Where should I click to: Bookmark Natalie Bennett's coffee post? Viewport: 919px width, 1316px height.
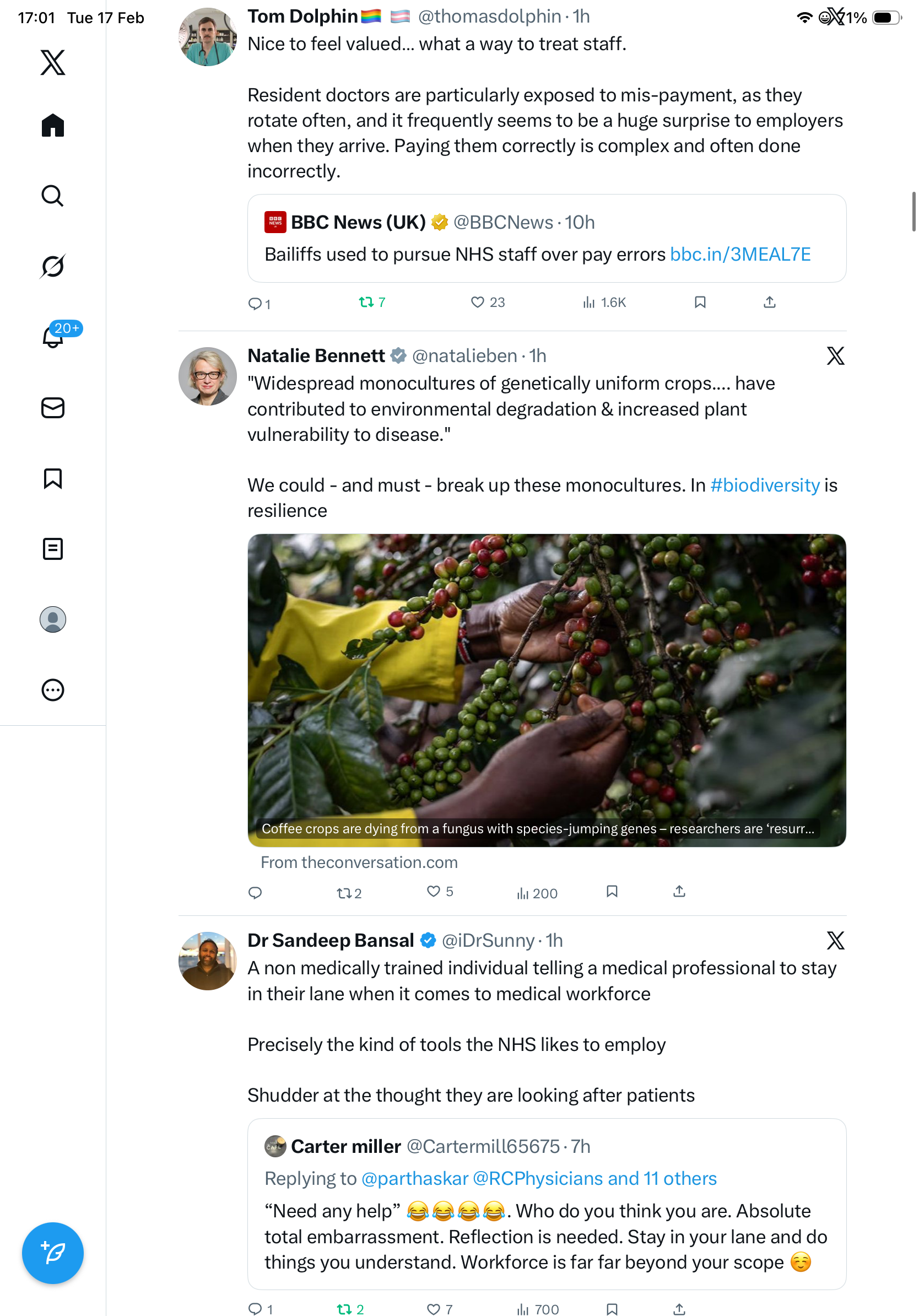[x=612, y=891]
